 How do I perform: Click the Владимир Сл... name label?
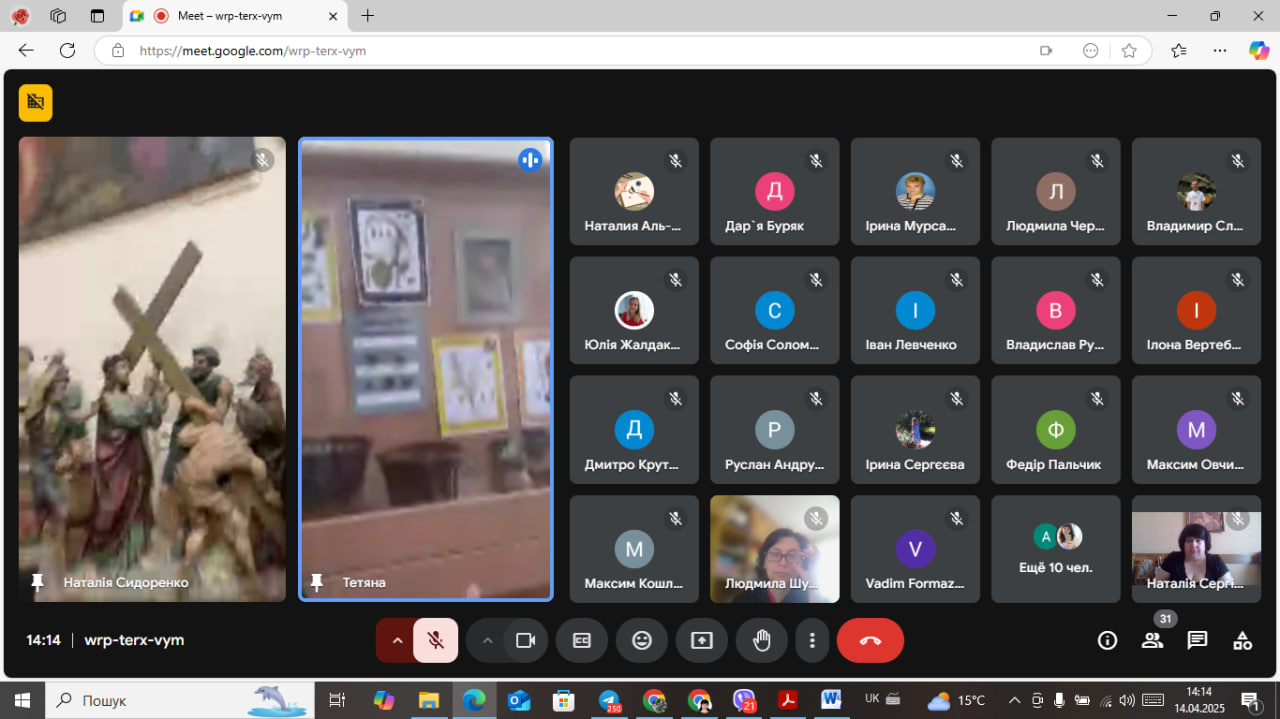1195,226
